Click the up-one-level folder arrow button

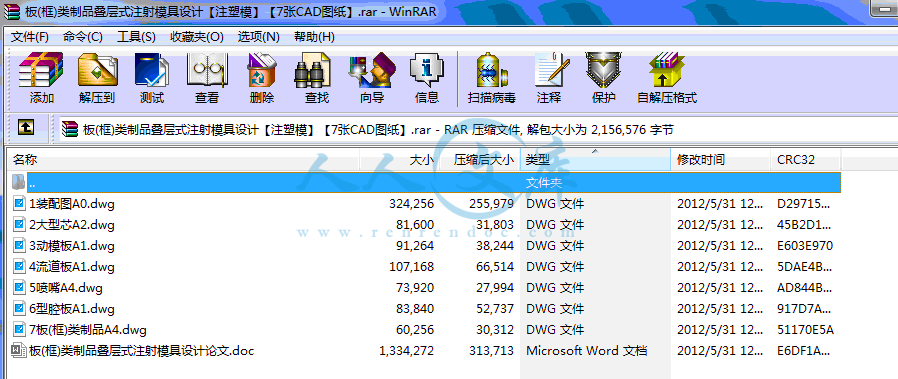25,128
